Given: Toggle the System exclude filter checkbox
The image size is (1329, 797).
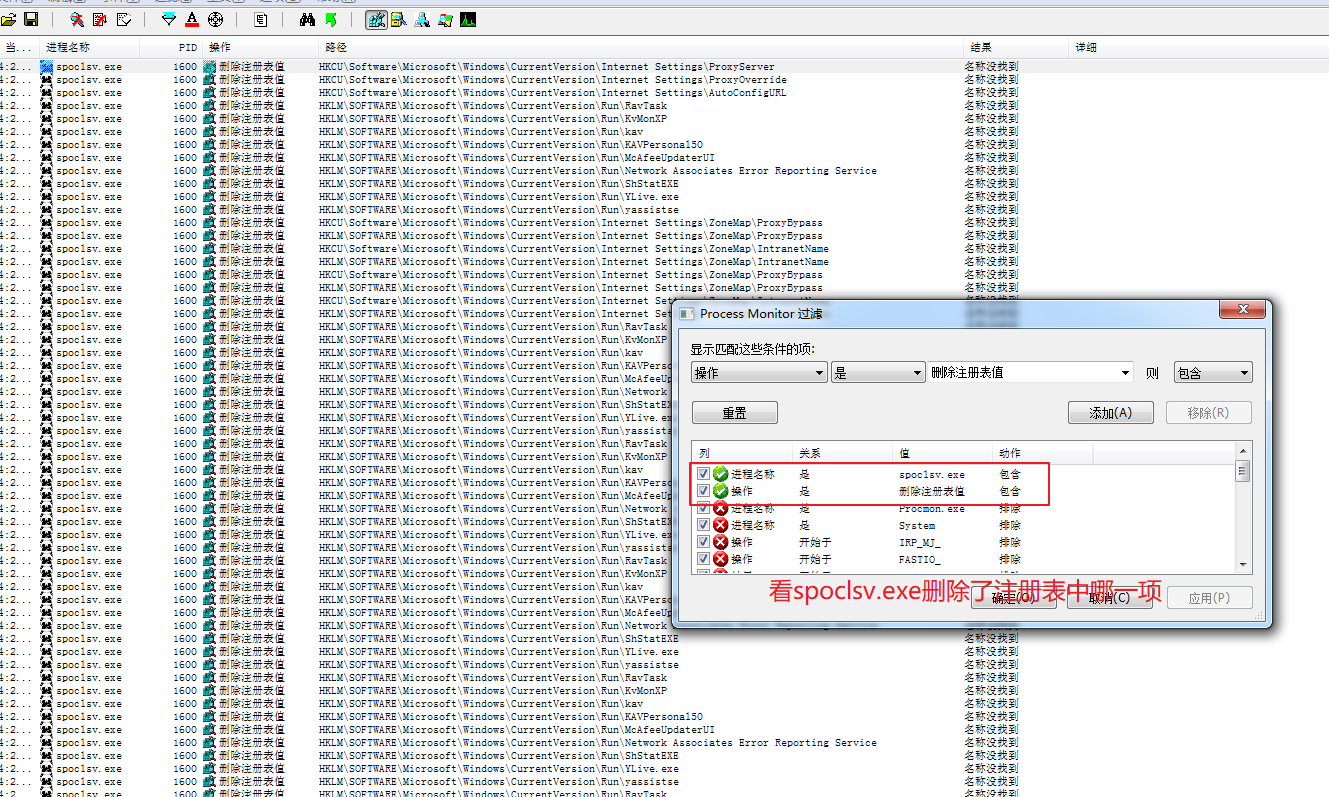Looking at the screenshot, I should pyautogui.click(x=704, y=525).
